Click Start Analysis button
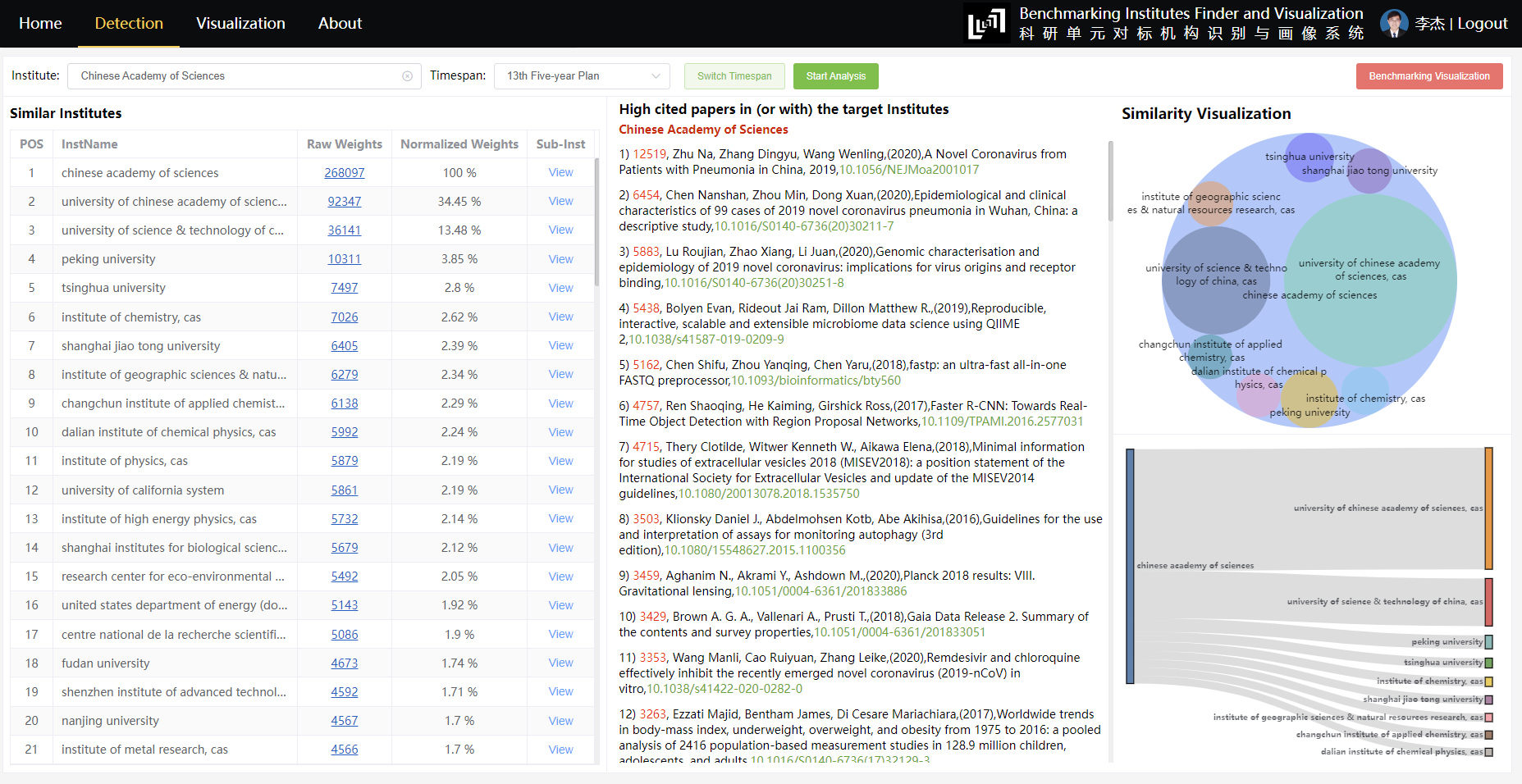The image size is (1522, 784). coord(835,76)
